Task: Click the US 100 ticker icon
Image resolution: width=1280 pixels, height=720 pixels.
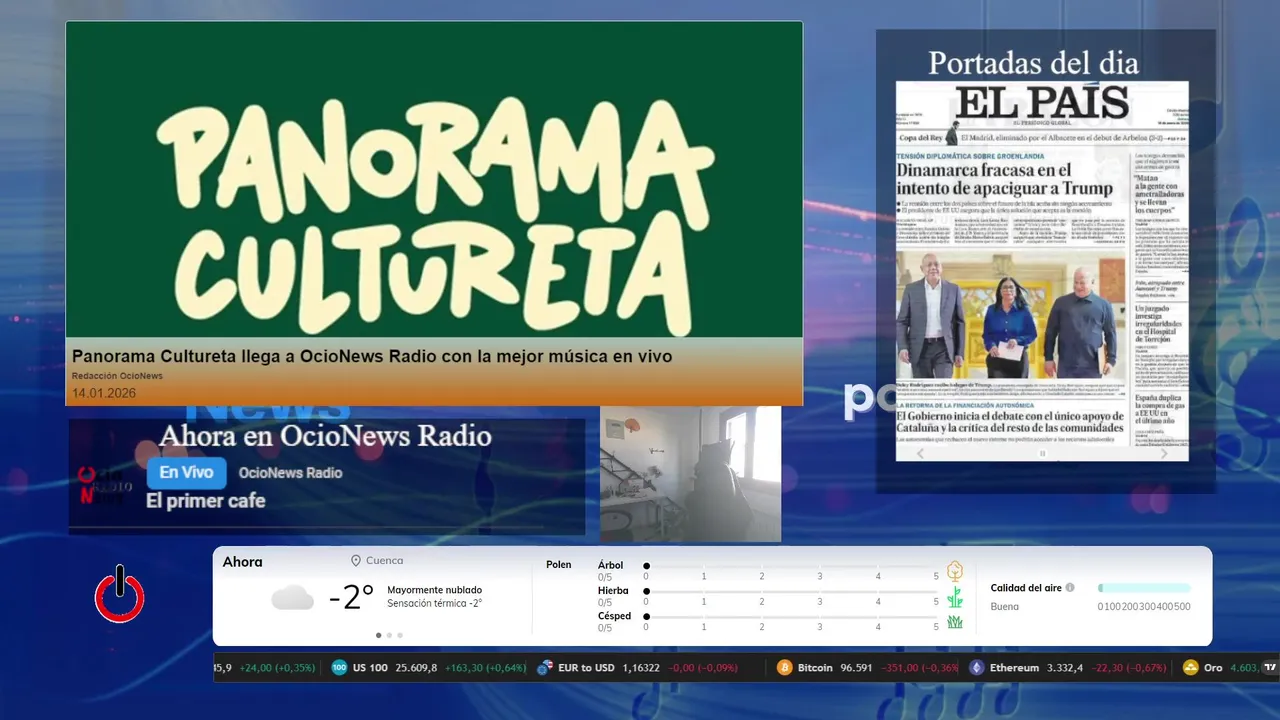Action: coord(339,667)
